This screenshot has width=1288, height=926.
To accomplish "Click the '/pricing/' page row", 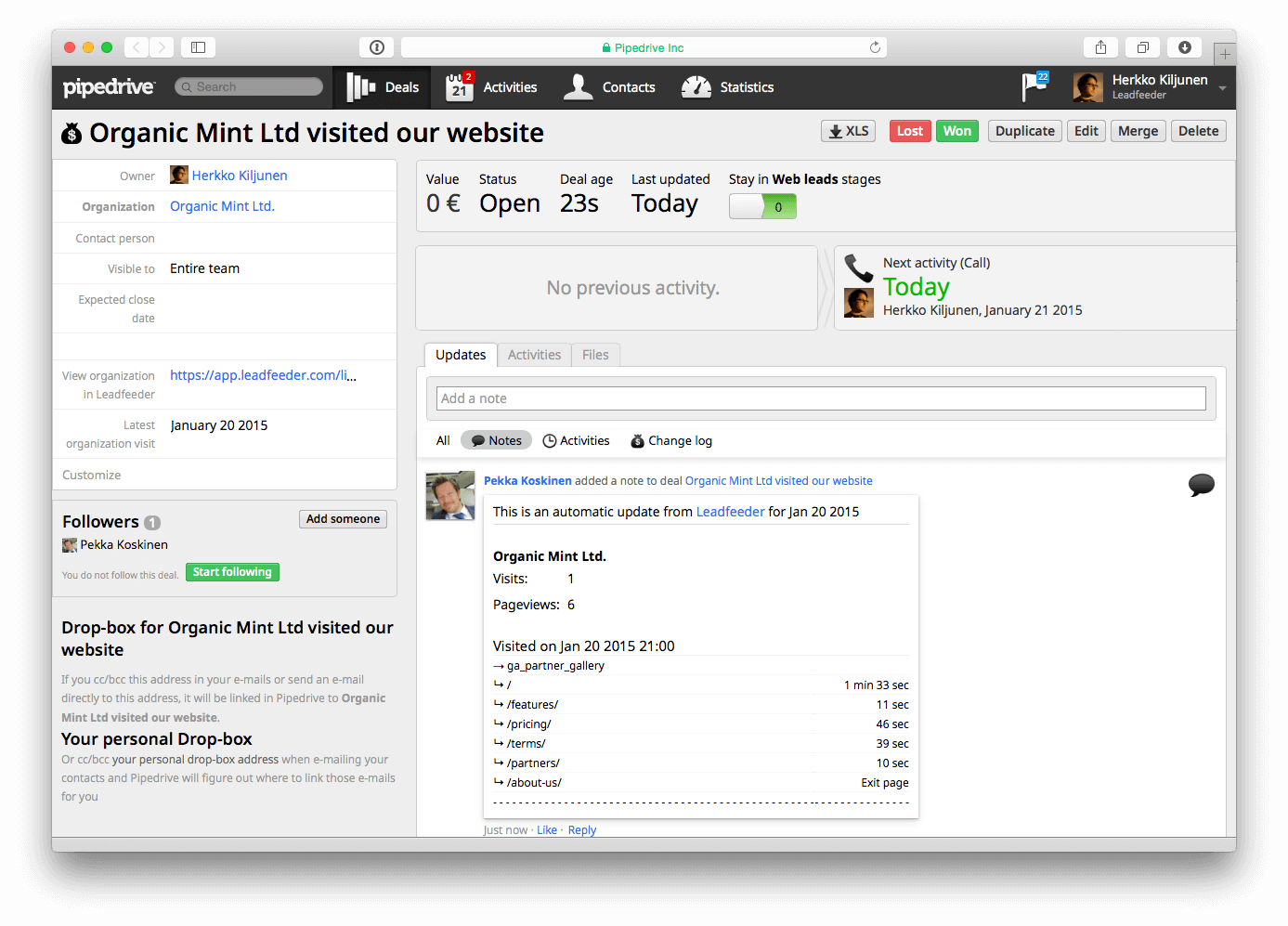I will (701, 724).
